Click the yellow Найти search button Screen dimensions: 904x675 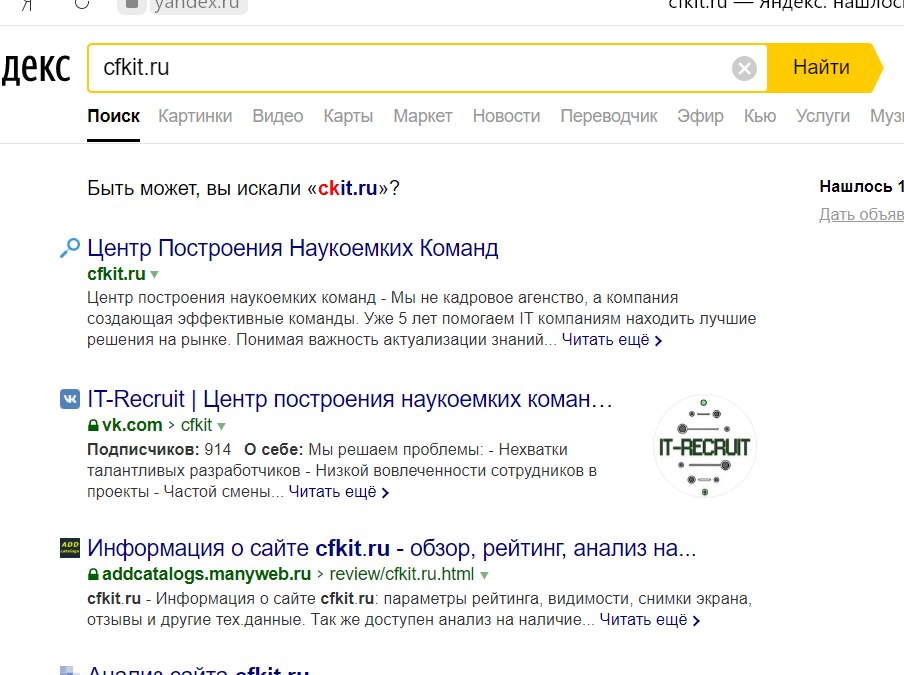(822, 67)
